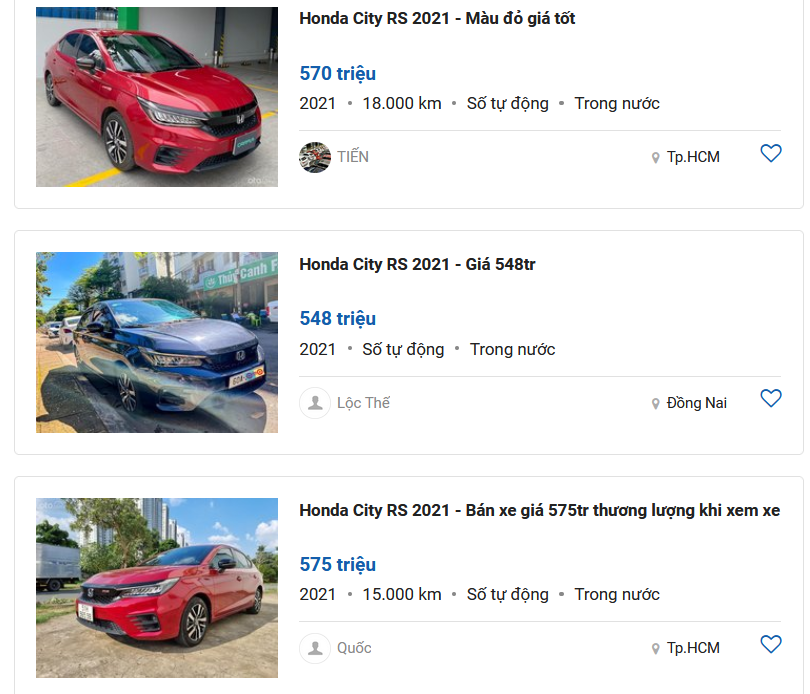Click location pin in Quốc's listing

(656, 649)
